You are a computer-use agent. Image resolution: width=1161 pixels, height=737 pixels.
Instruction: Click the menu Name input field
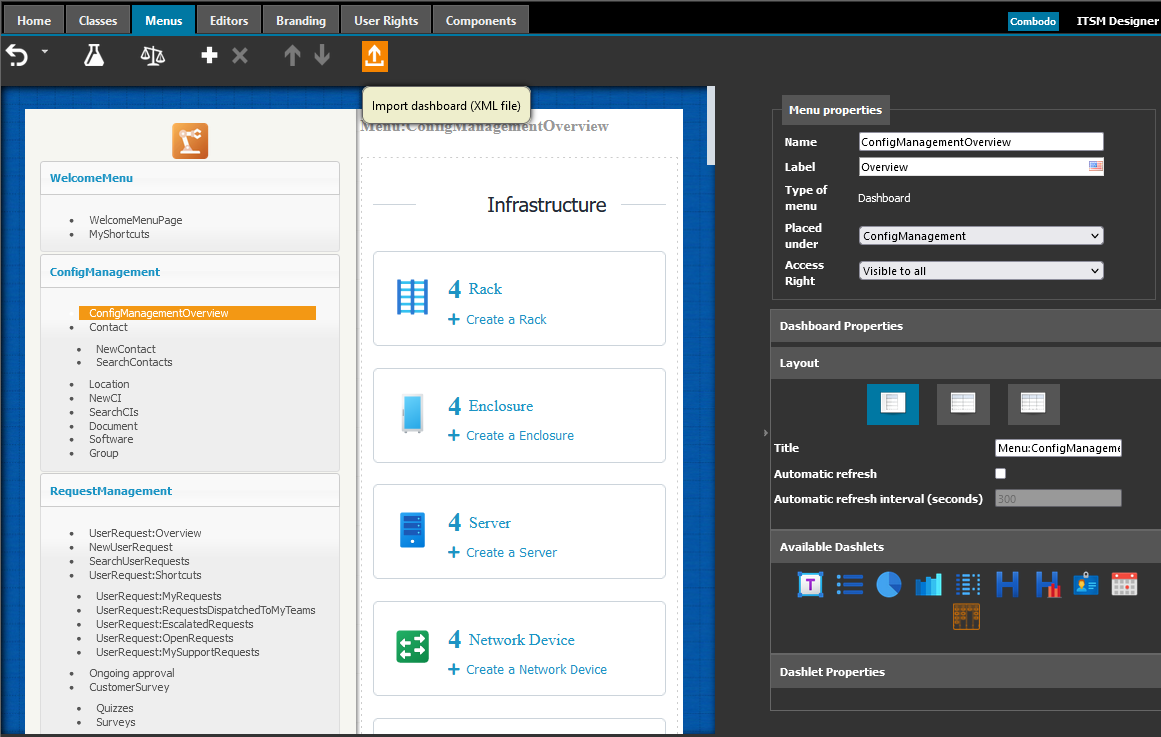980,142
